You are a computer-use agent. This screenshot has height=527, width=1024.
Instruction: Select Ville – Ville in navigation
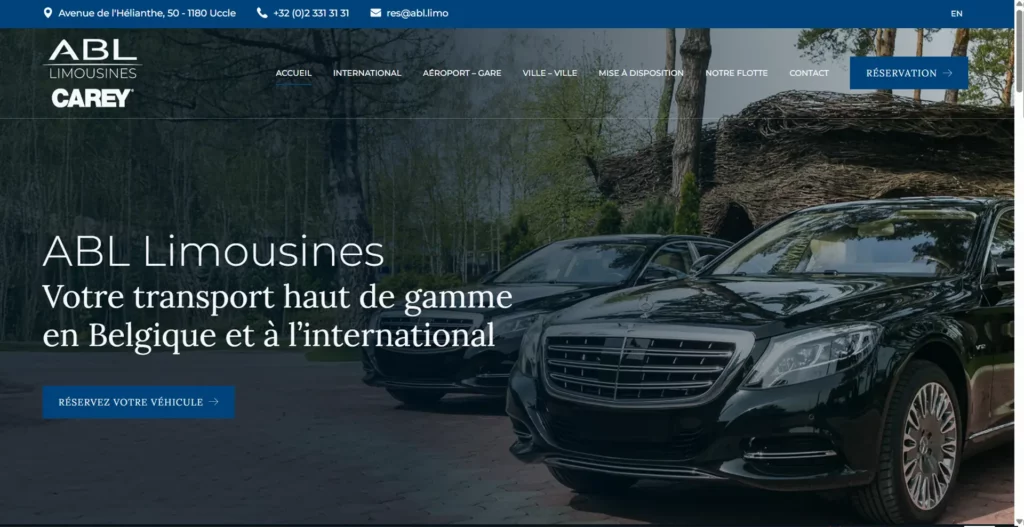[x=549, y=73]
